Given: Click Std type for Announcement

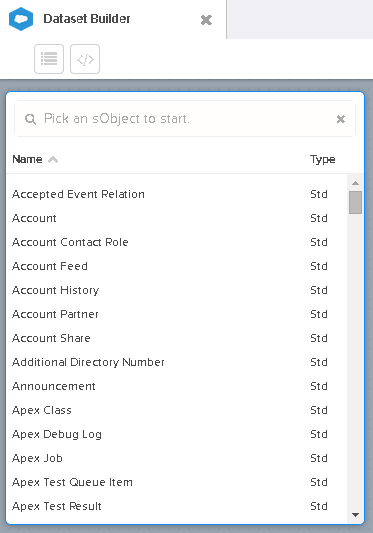Looking at the screenshot, I should click(x=319, y=386).
